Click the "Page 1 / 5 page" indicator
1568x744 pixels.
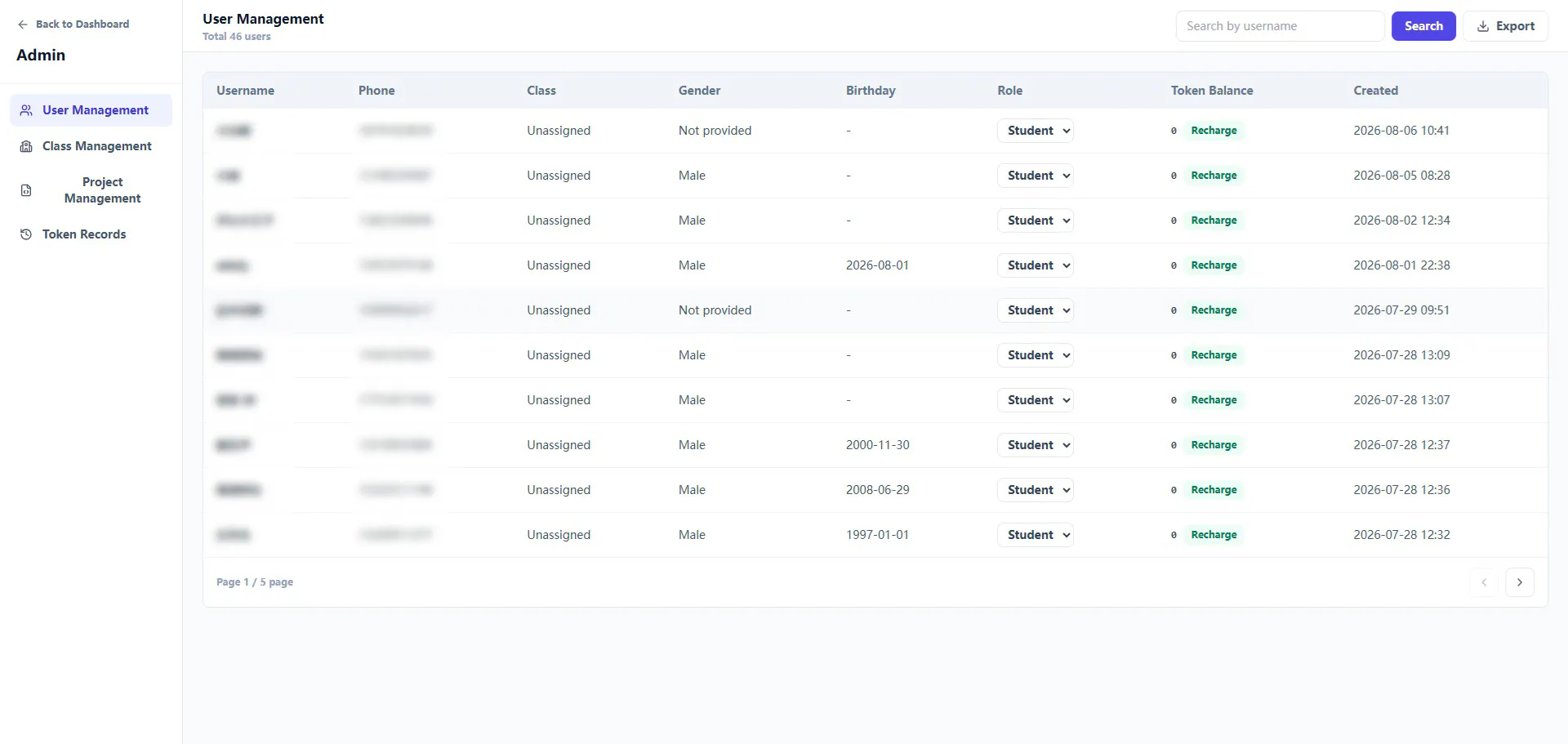click(x=255, y=582)
